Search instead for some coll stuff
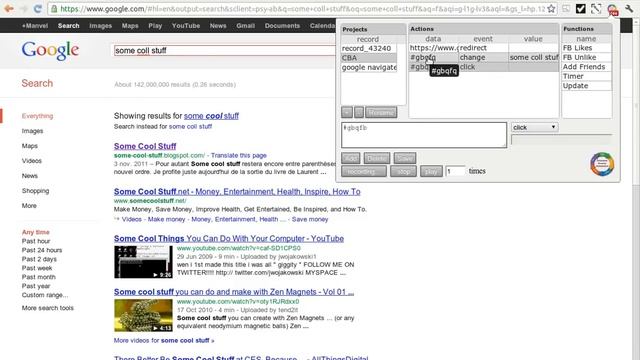This screenshot has width=640, height=360. 190,127
